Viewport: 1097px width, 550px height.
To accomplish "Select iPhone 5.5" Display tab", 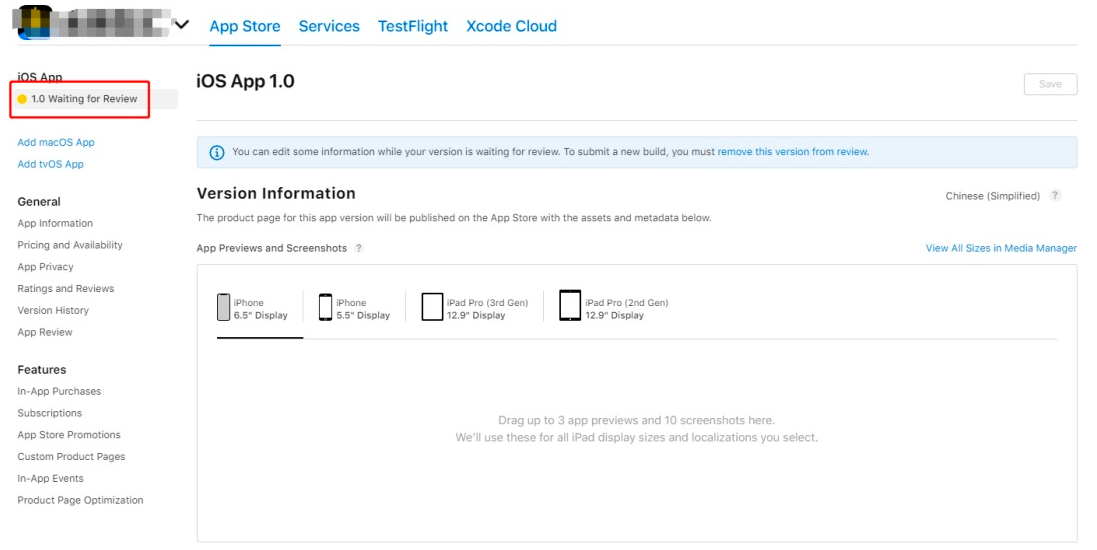I will tap(354, 309).
